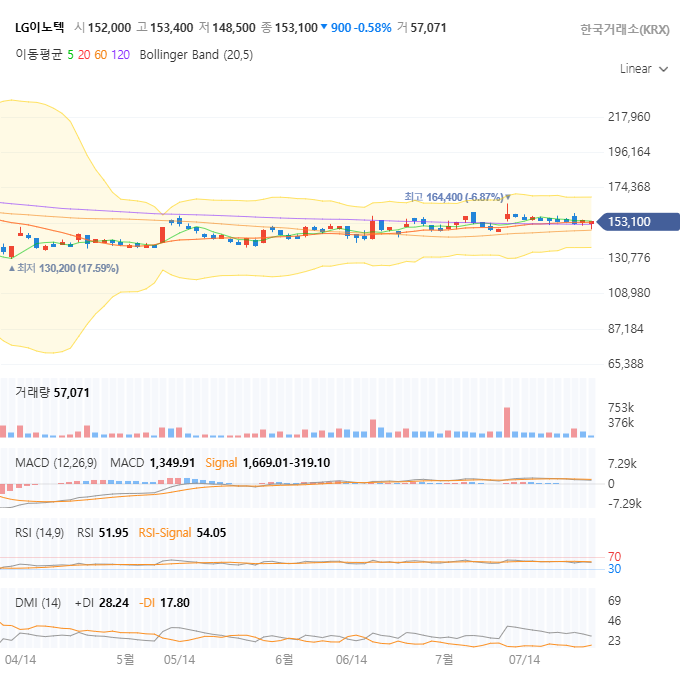Click the MACD value 1,349.91
This screenshot has width=680, height=697.
(x=172, y=463)
